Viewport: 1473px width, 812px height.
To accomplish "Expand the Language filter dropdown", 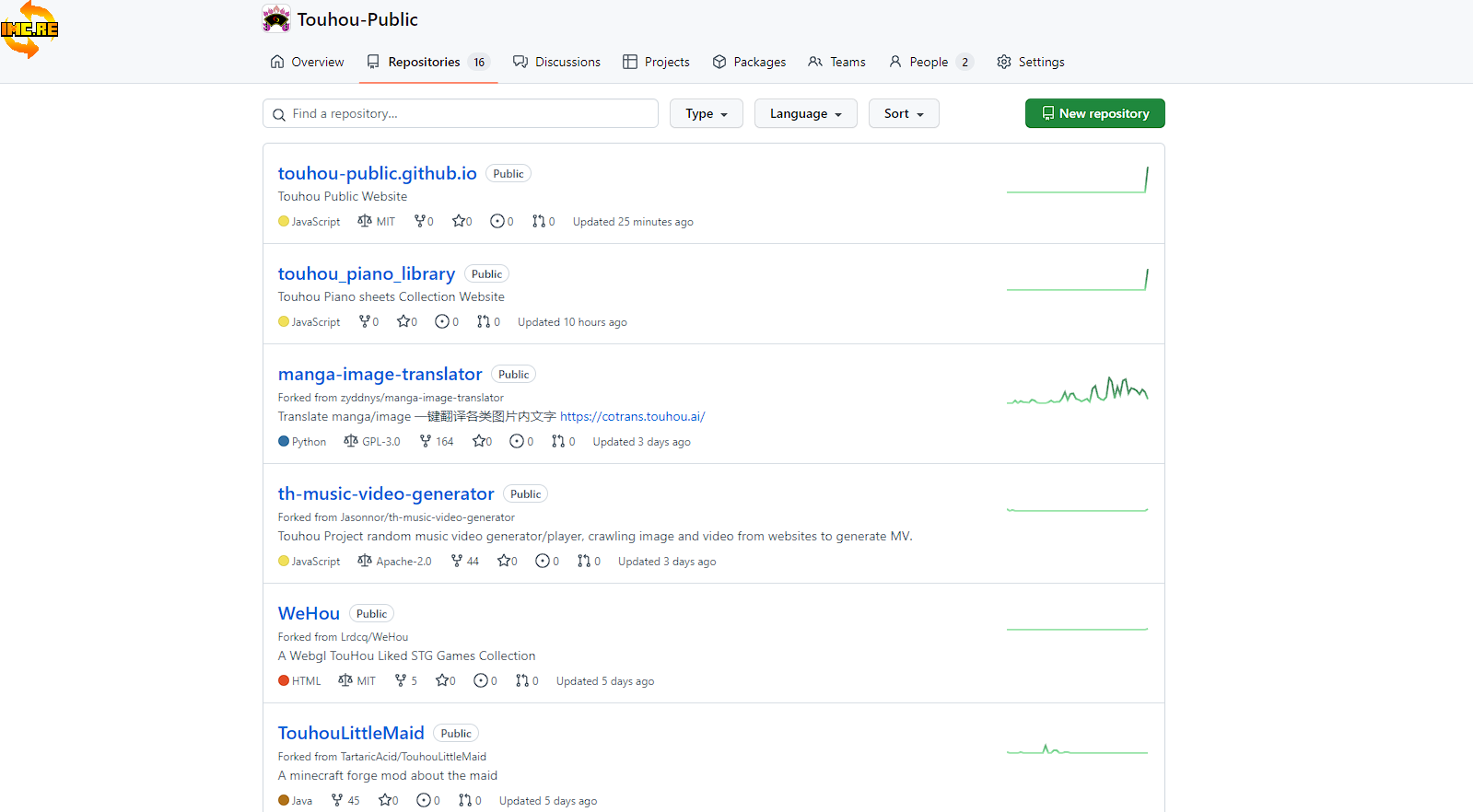I will pos(805,114).
